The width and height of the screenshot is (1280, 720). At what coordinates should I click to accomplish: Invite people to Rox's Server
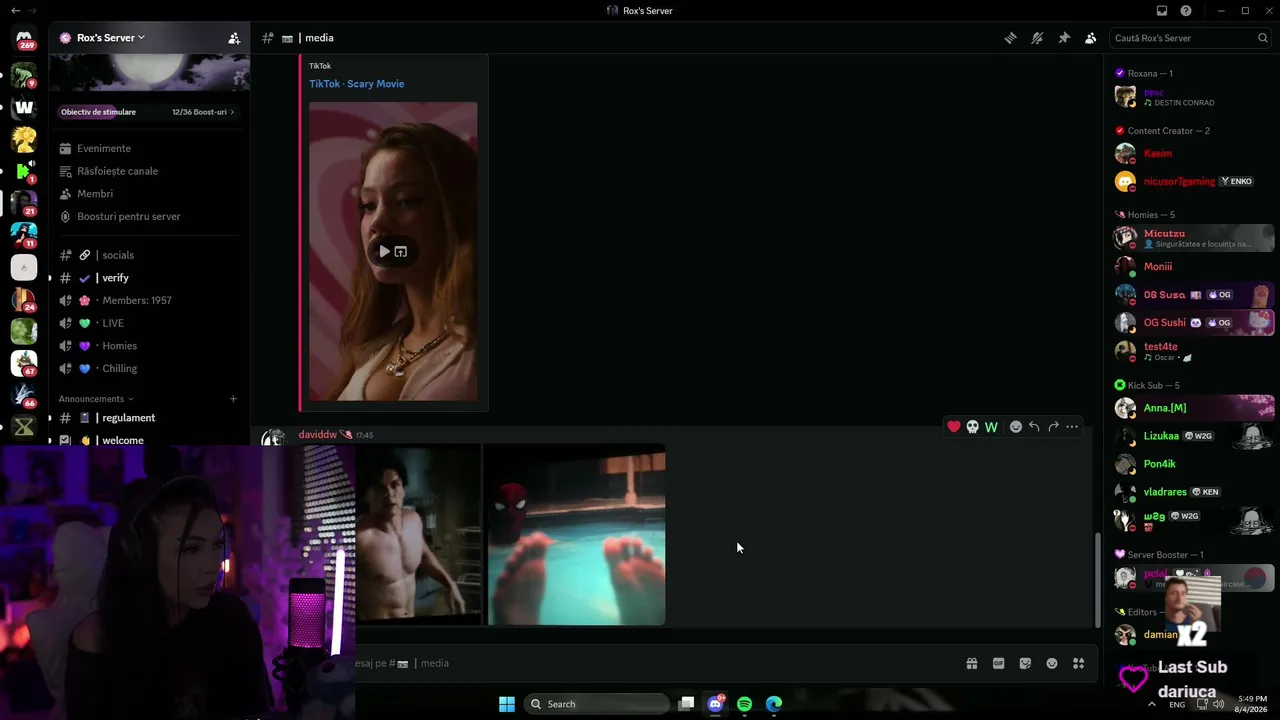click(x=234, y=38)
